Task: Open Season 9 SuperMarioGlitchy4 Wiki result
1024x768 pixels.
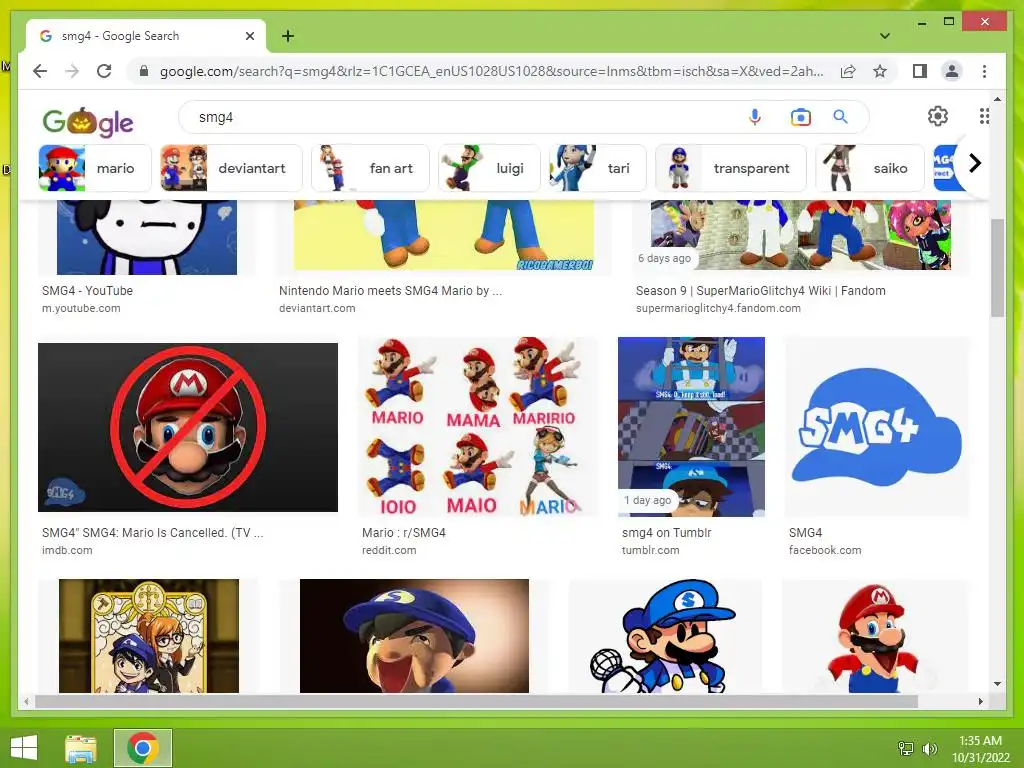Action: click(761, 291)
